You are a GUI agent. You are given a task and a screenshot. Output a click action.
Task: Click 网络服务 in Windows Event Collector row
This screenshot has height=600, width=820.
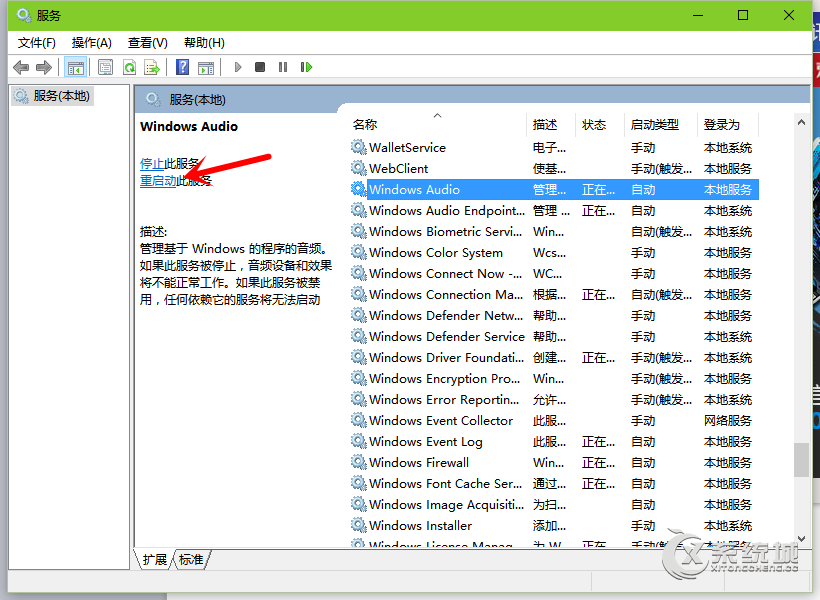727,421
